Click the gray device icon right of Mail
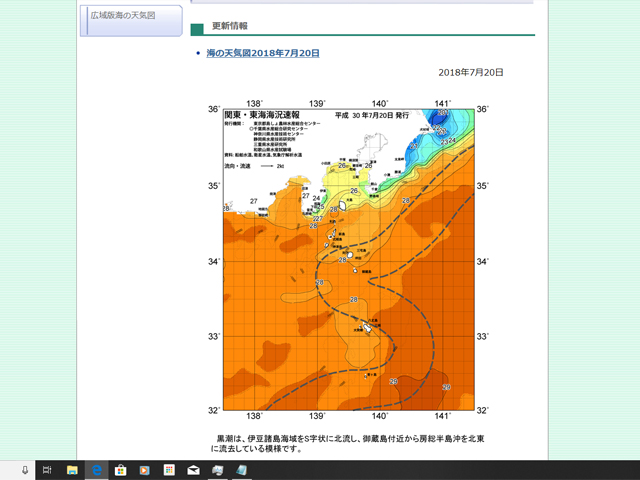The image size is (640, 480). (x=218, y=469)
